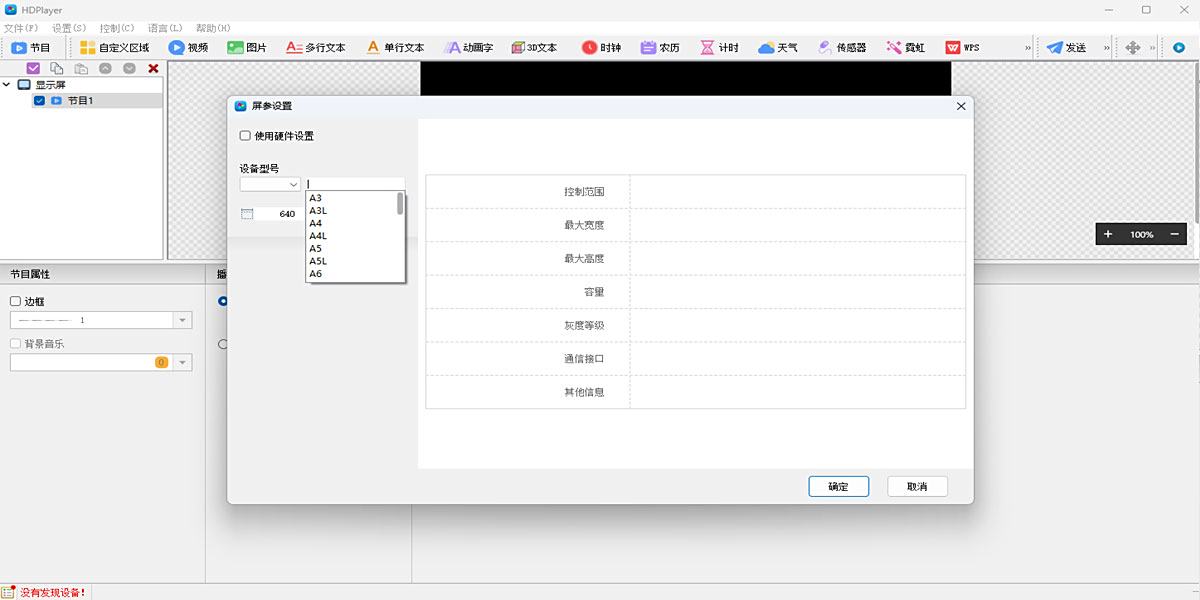Click the 发送 (send) paper plane icon
The height and width of the screenshot is (600, 1200).
click(1054, 47)
